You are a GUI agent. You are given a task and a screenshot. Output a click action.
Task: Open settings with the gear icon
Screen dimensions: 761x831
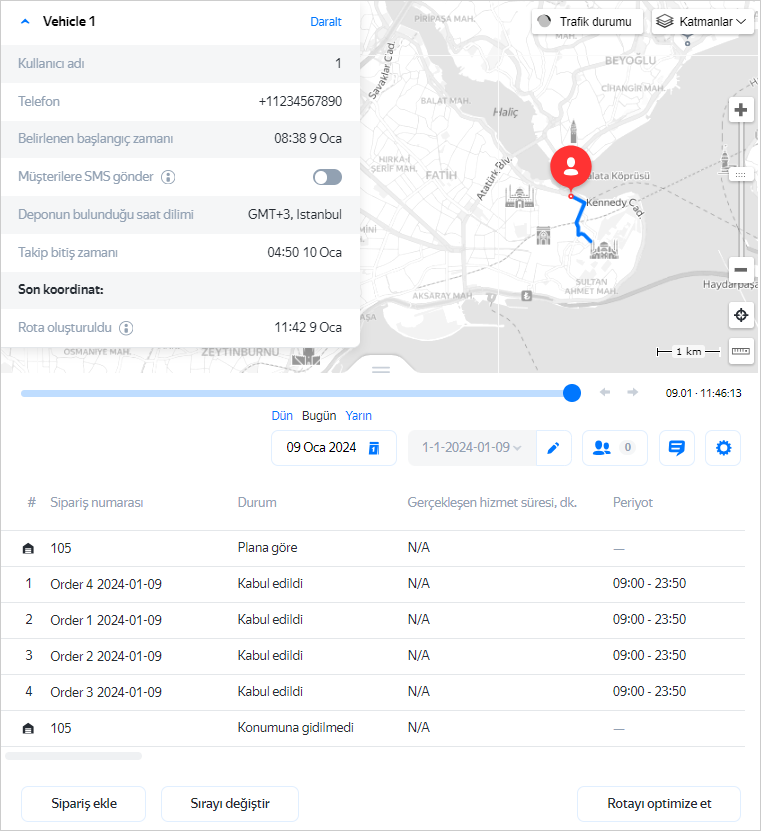[x=723, y=448]
